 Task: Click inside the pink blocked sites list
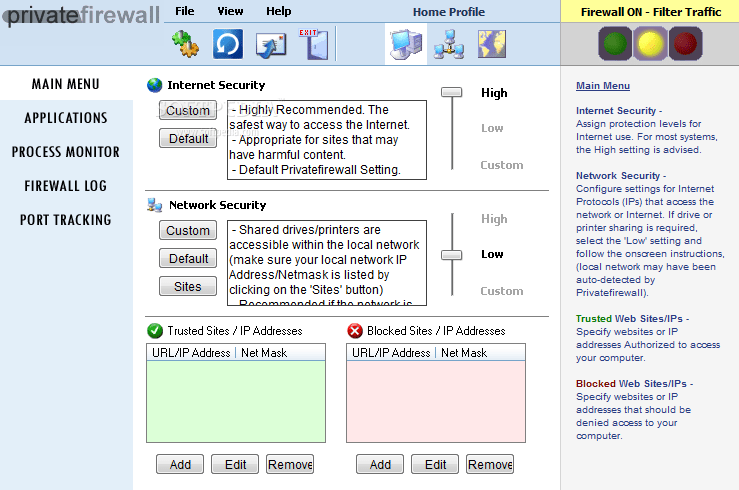click(436, 401)
